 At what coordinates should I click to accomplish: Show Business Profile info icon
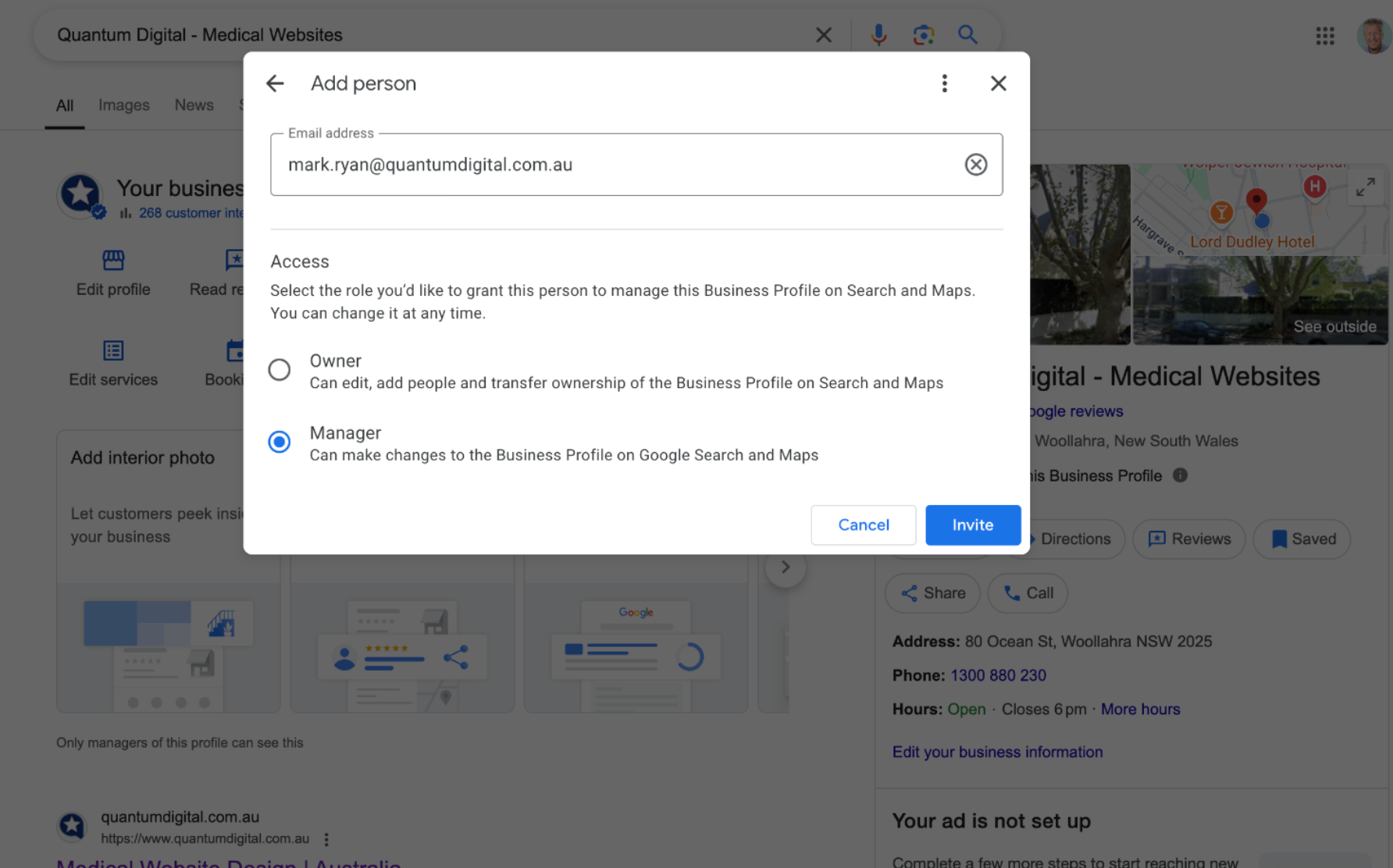[1180, 475]
